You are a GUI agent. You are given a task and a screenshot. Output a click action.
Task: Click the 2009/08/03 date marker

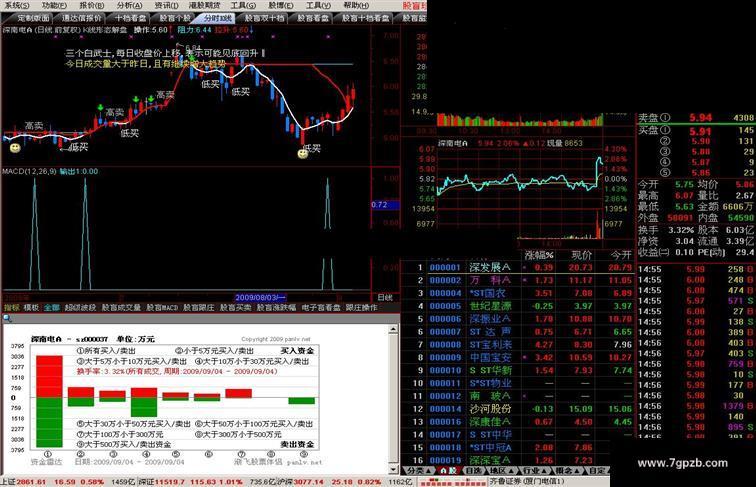[260, 298]
